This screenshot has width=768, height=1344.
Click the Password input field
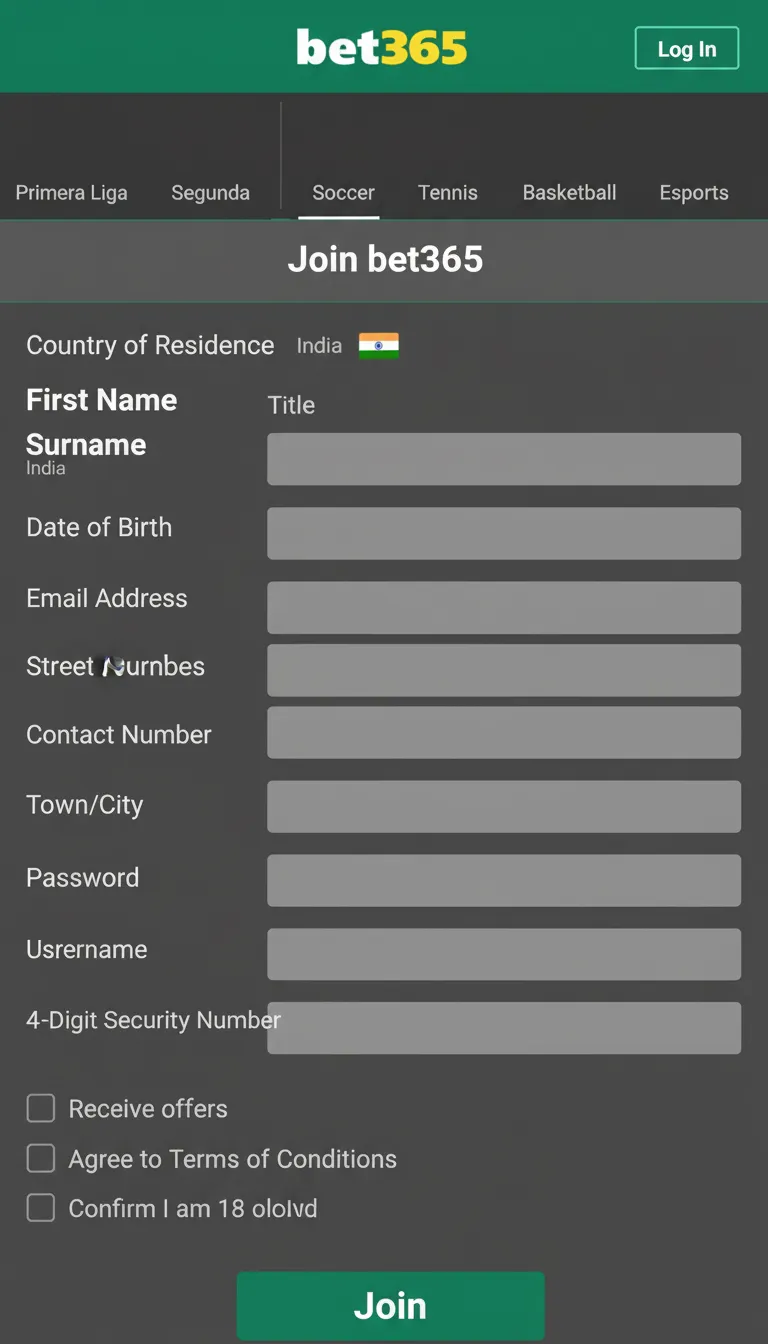tap(503, 880)
